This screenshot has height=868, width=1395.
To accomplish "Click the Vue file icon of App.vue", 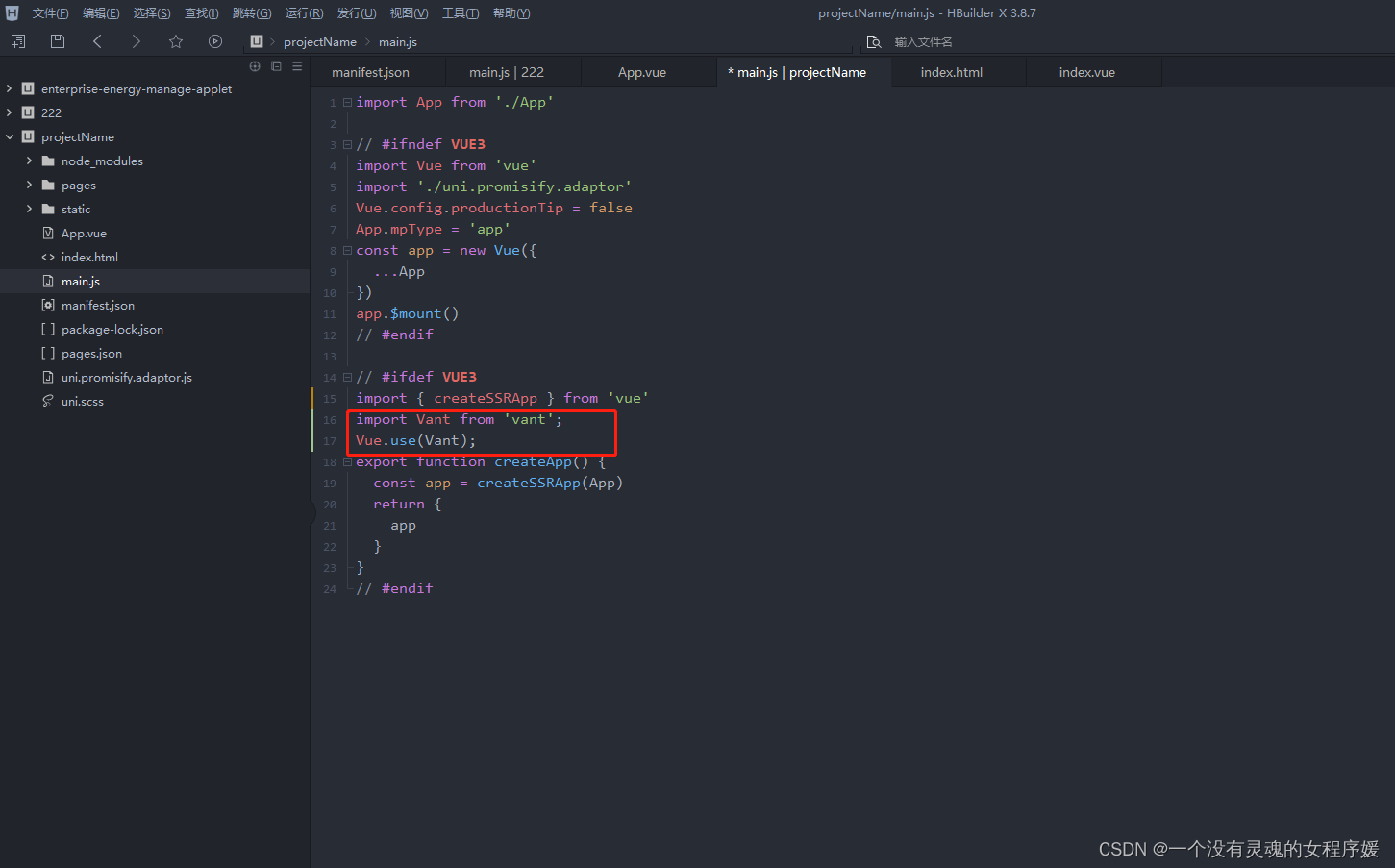I will [x=48, y=233].
